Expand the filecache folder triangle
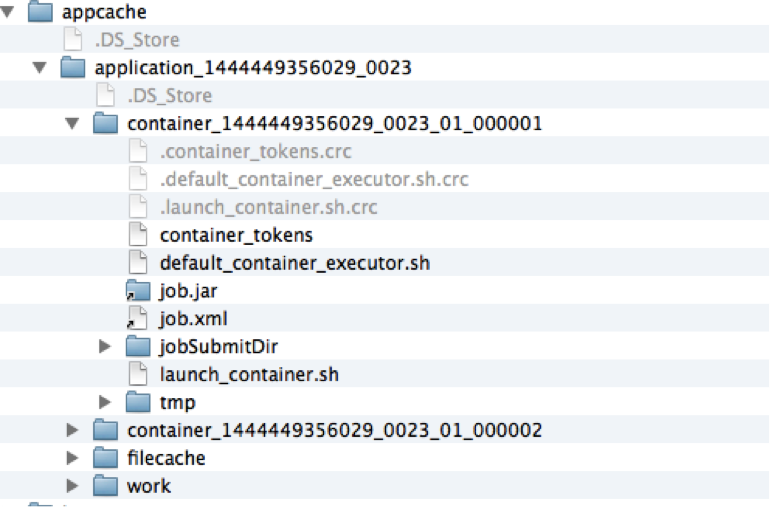The height and width of the screenshot is (507, 770). click(x=72, y=458)
